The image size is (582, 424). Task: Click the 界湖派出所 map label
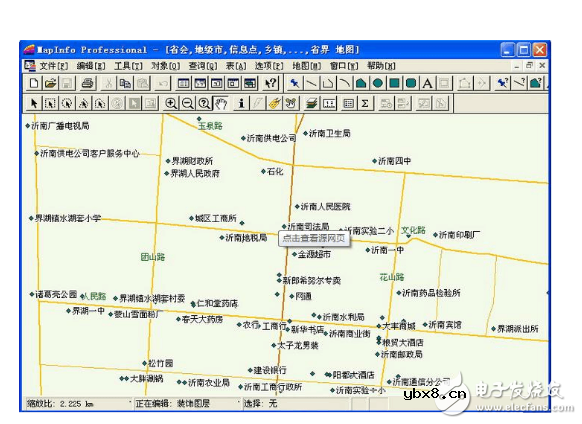517,329
